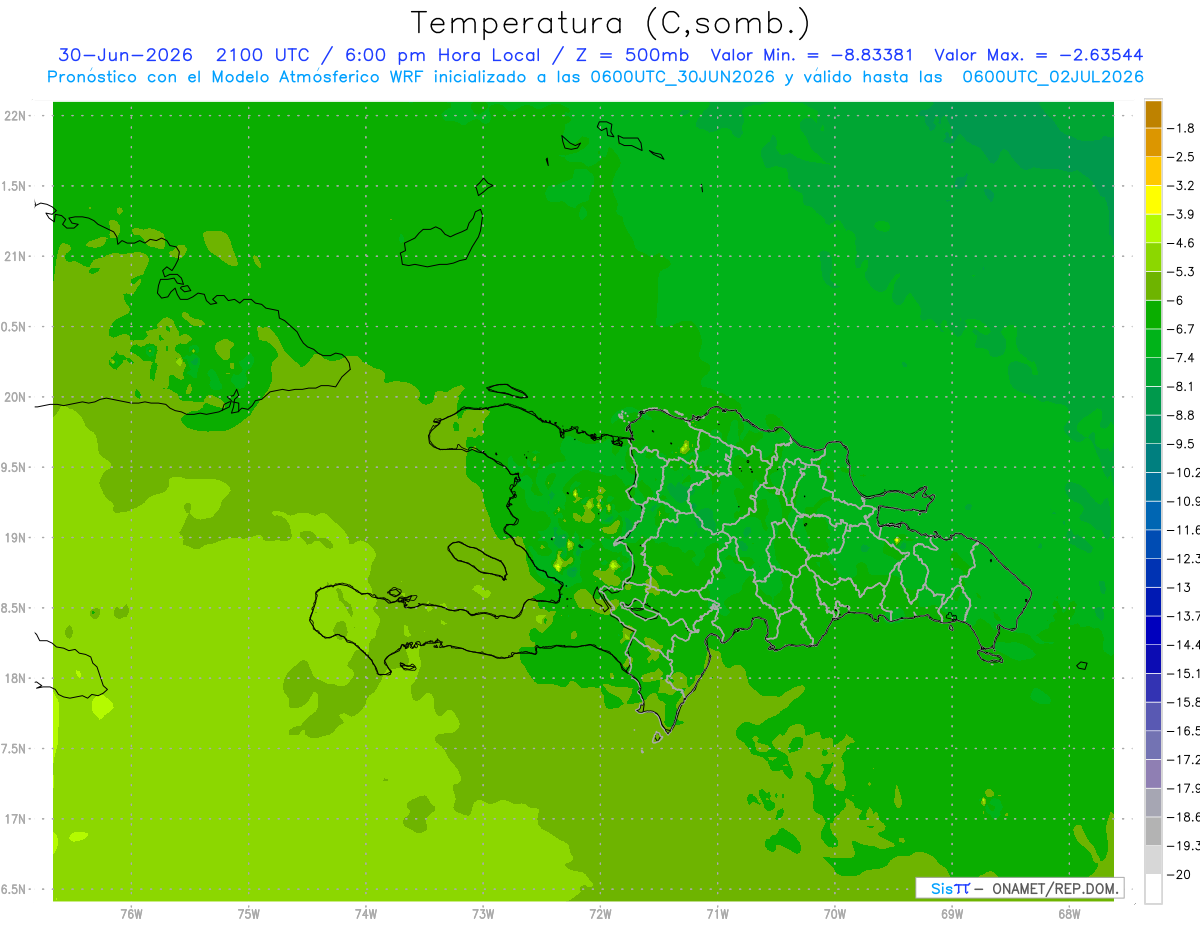This screenshot has height=927, width=1200.
Task: Click the '71W' longitude label
Action: coord(717,913)
